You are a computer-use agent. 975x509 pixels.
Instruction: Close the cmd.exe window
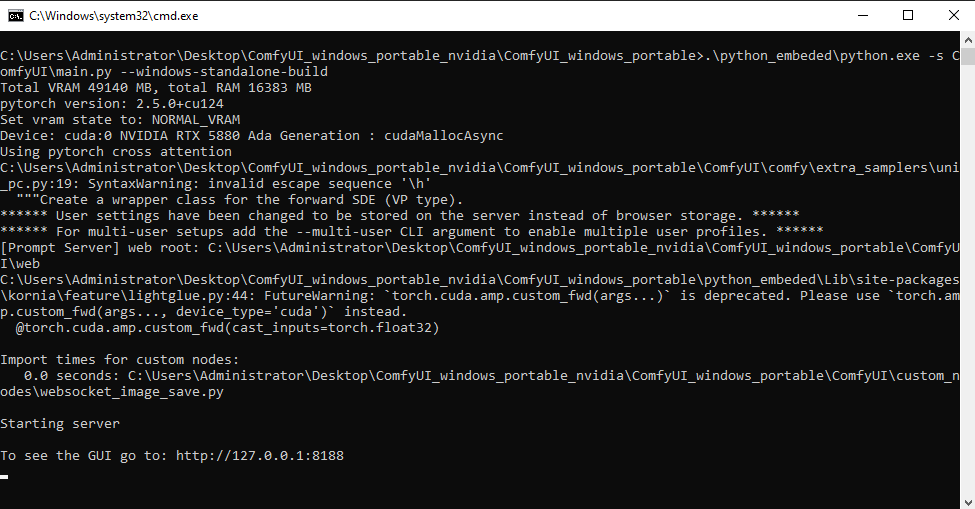953,15
